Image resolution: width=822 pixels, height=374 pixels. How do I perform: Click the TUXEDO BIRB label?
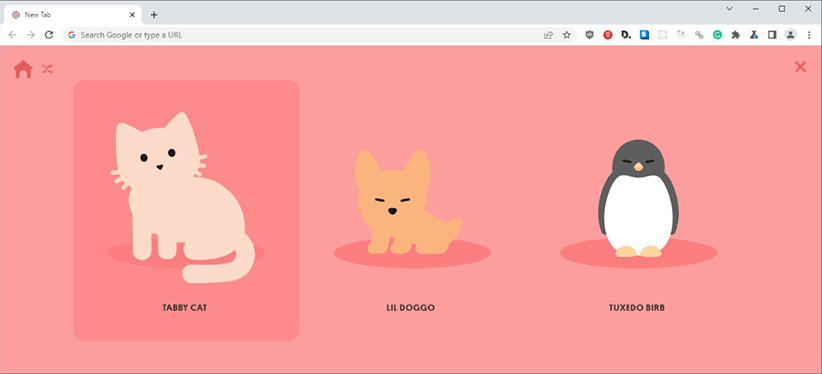coord(636,308)
